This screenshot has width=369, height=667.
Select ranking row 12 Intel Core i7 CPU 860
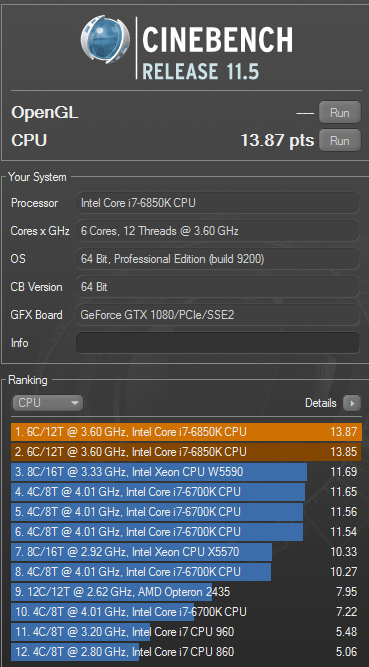tap(186, 652)
